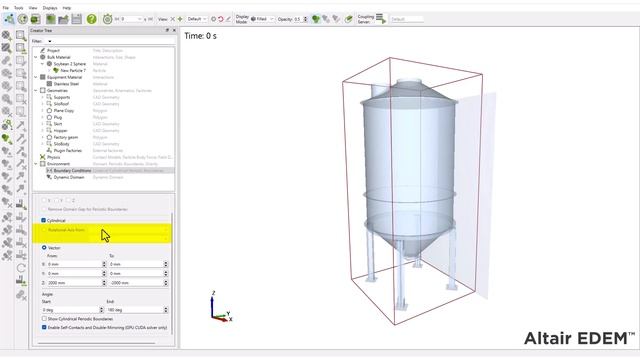This screenshot has height=360, width=640.
Task: Open the Display Mode Filled dropdown
Action: [x=262, y=19]
